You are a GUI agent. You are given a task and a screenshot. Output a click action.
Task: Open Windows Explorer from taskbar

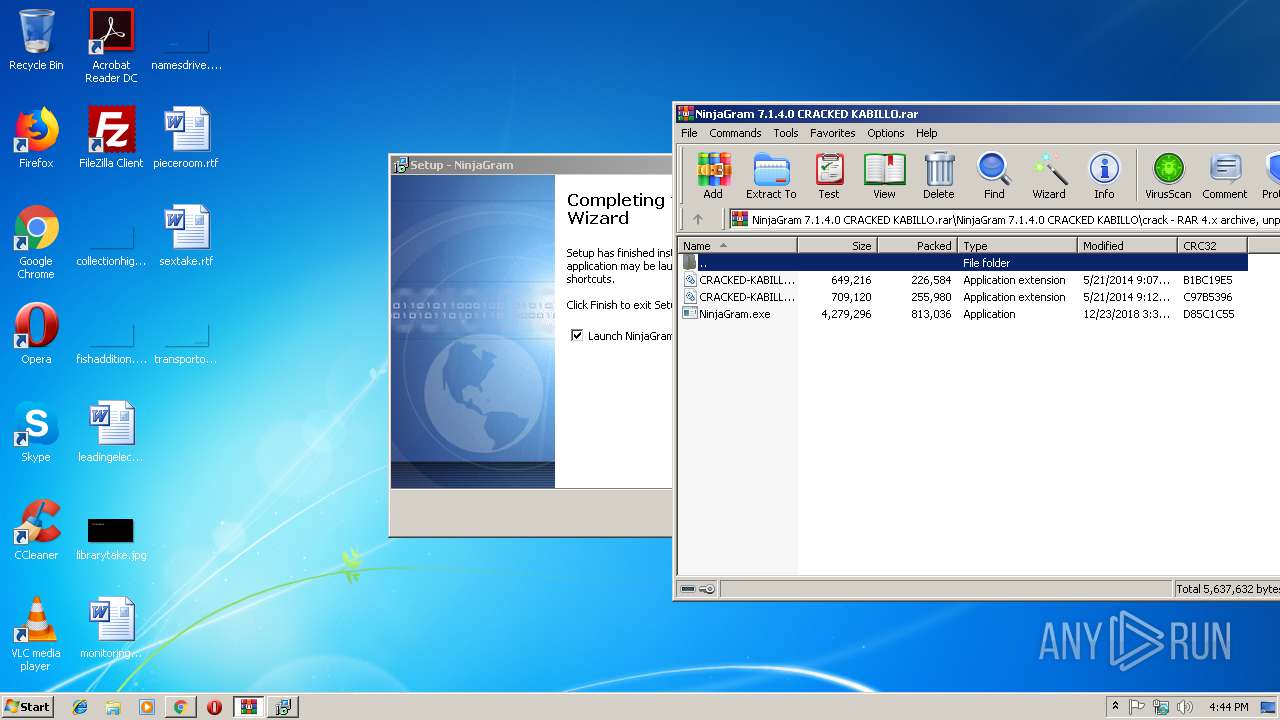click(113, 707)
